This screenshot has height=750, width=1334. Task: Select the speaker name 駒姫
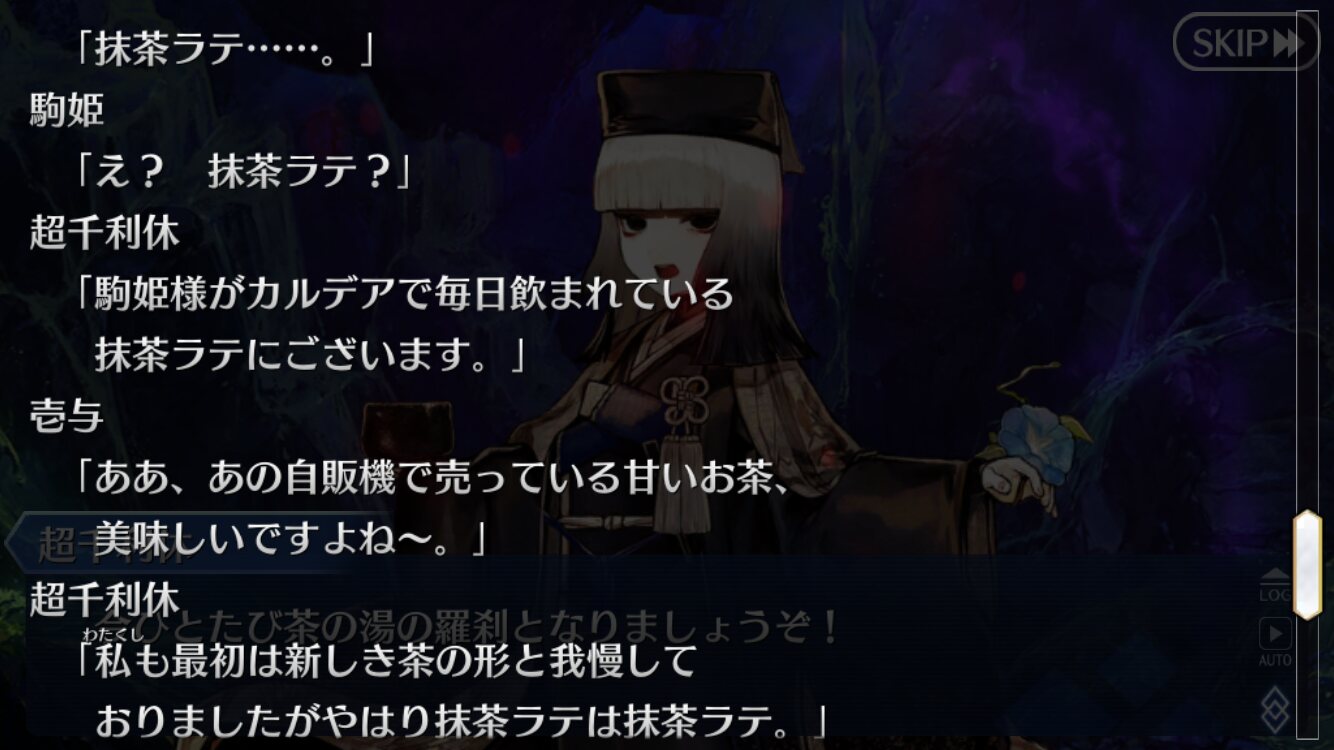click(67, 110)
